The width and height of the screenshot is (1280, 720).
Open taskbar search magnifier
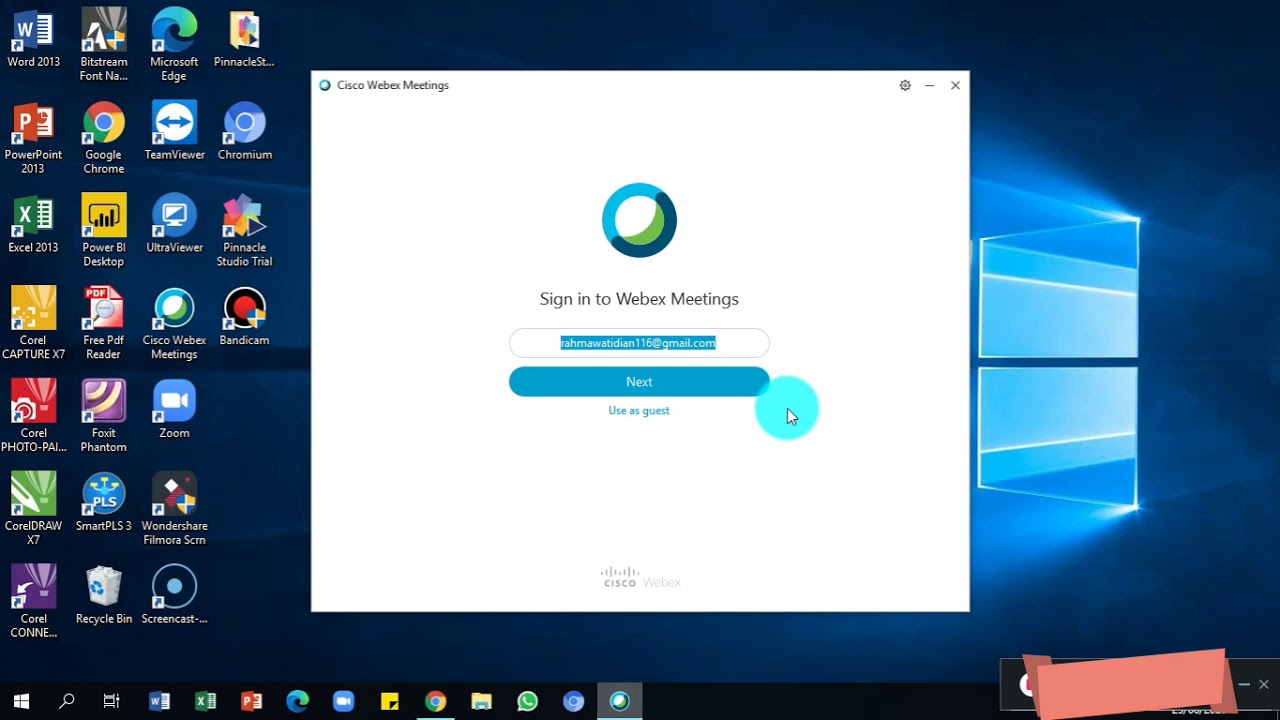click(66, 701)
